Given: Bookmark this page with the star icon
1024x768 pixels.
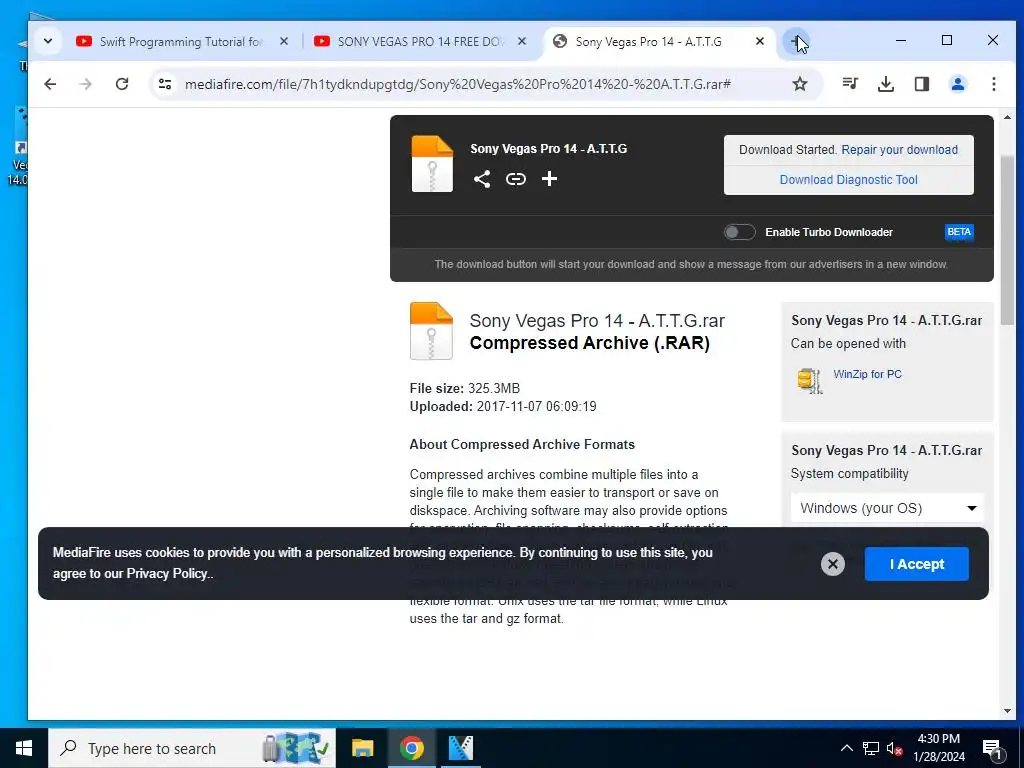Looking at the screenshot, I should pos(800,84).
